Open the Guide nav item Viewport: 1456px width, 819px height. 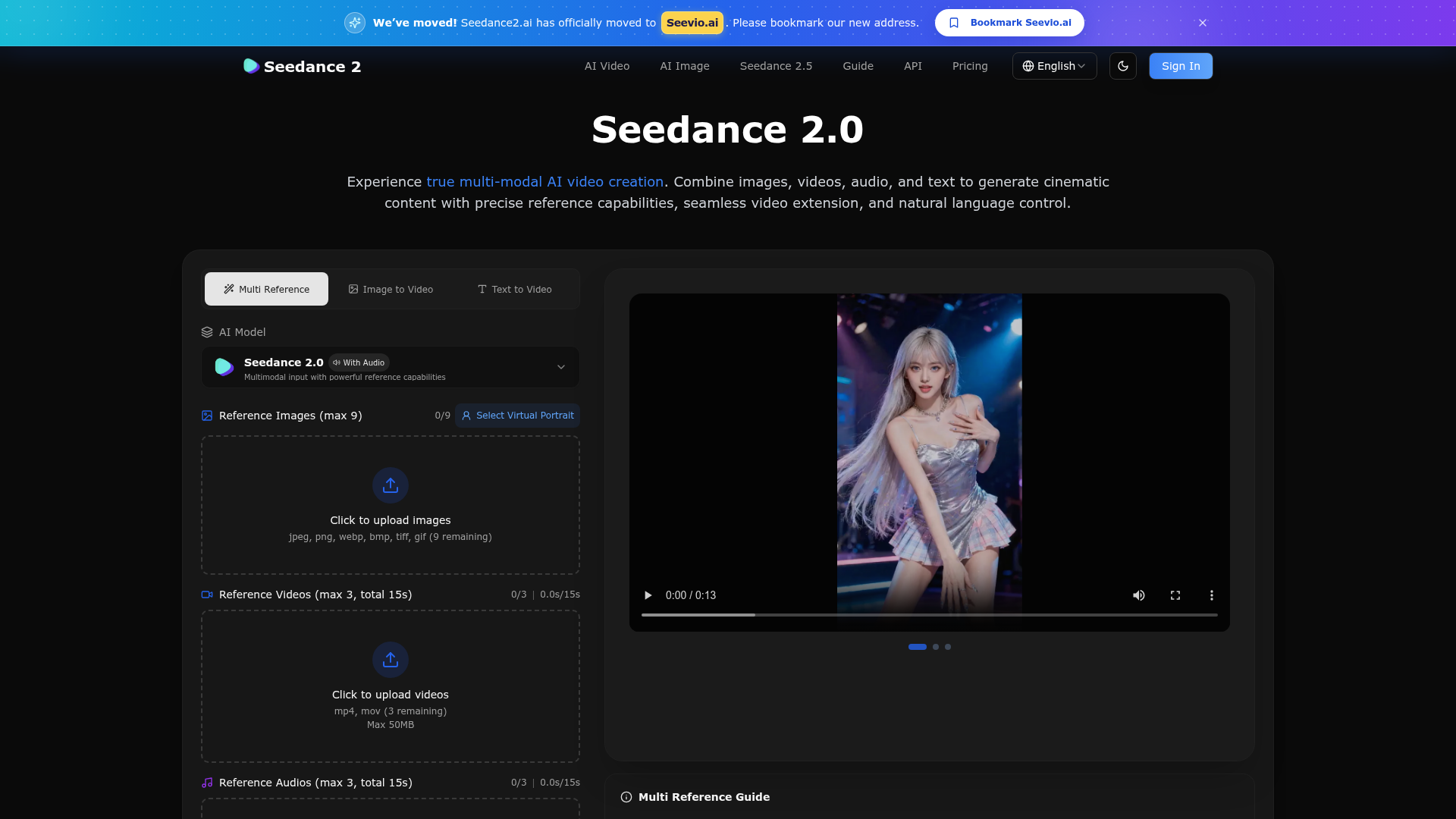(x=858, y=66)
